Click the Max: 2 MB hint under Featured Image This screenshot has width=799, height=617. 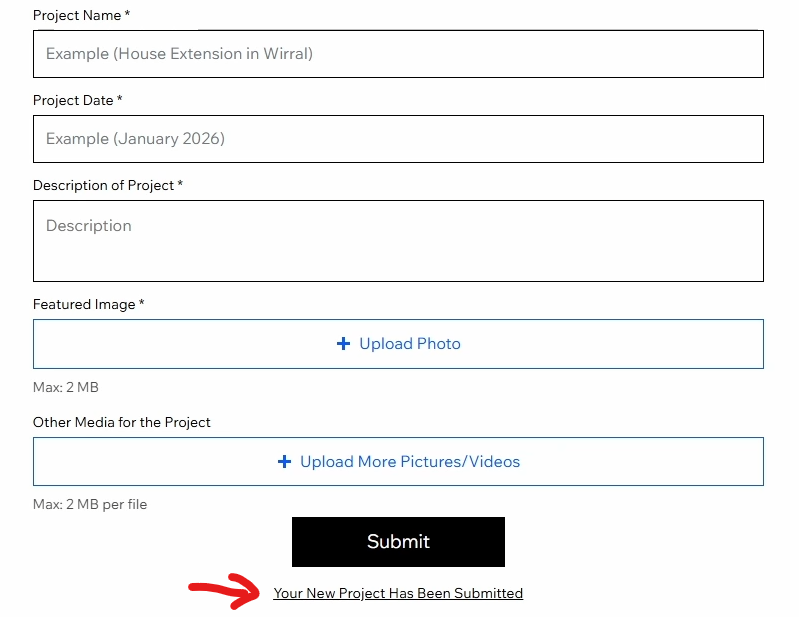pyautogui.click(x=66, y=387)
